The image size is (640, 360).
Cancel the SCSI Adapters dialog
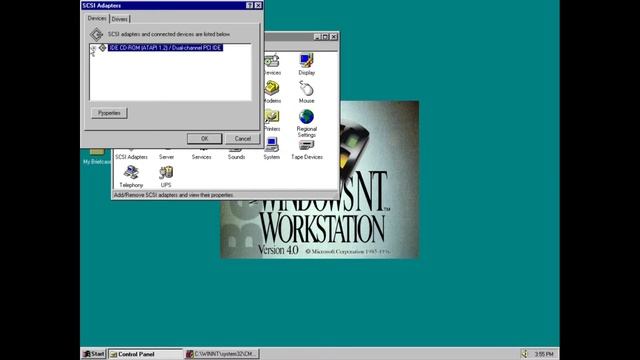242,139
